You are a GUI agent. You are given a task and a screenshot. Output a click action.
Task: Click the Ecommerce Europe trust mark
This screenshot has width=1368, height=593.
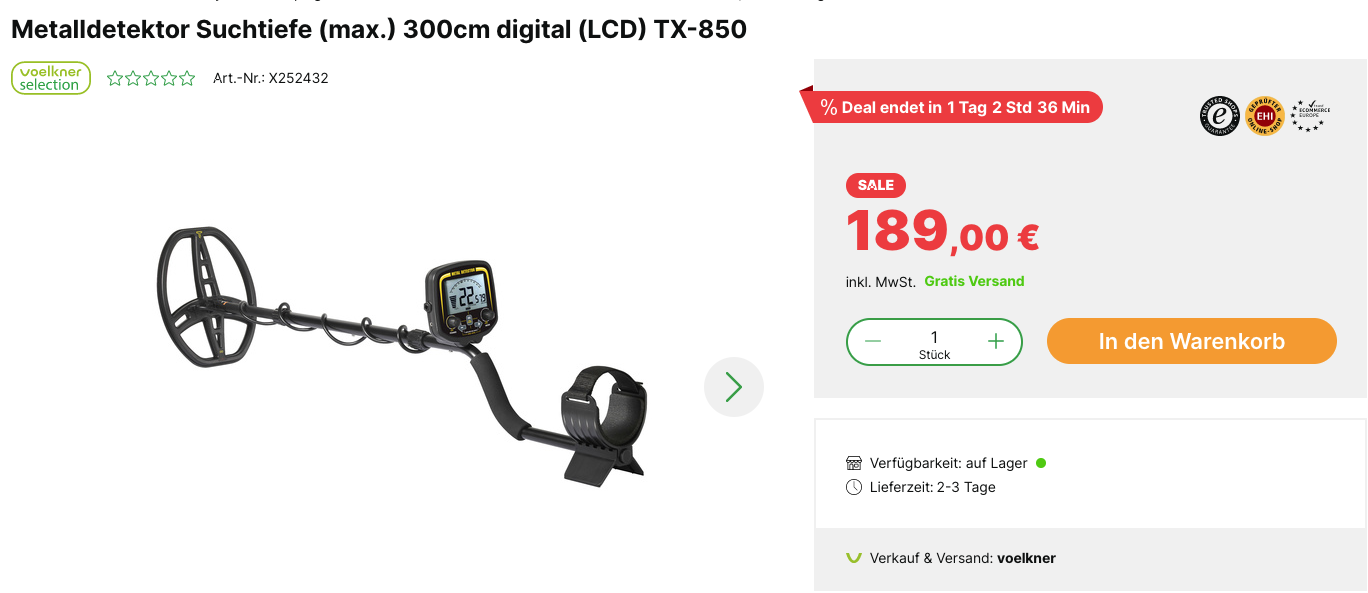[1309, 116]
